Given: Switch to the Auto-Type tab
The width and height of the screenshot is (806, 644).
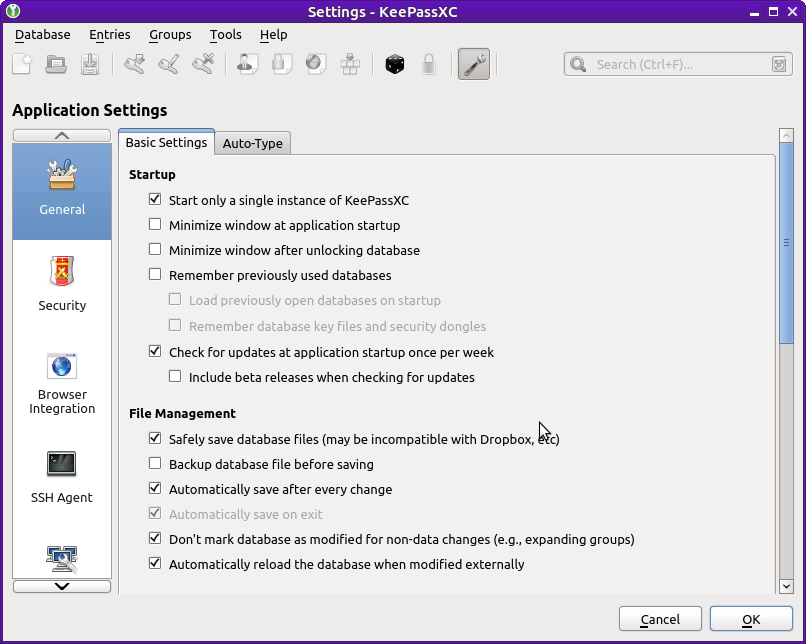Looking at the screenshot, I should pos(253,142).
